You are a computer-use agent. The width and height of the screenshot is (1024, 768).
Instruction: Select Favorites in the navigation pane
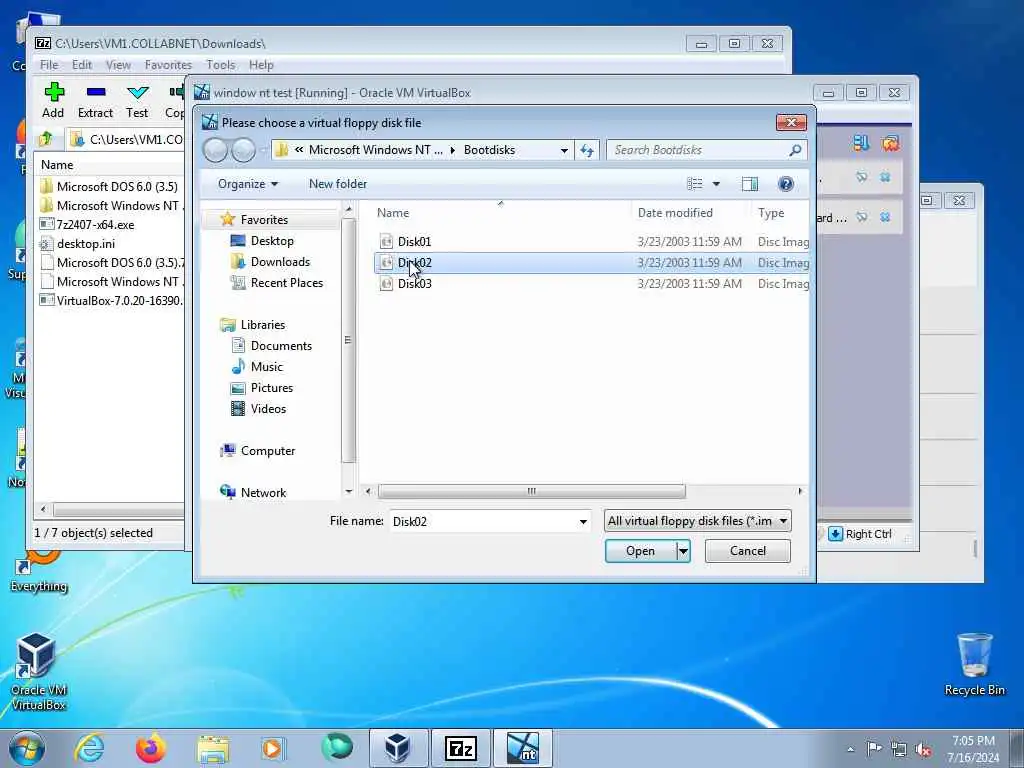264,220
